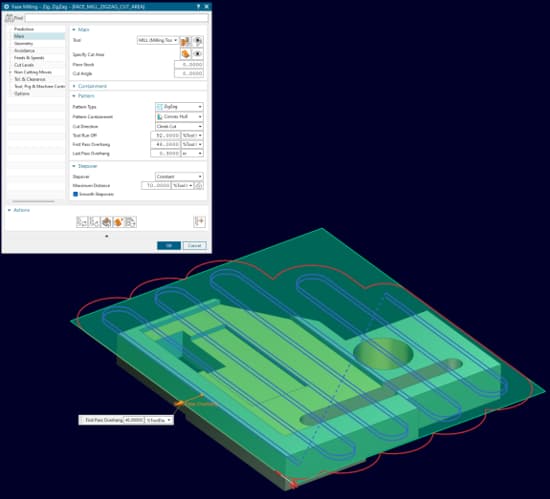Select Feeds & Speeds in navigation list
550x499 pixels.
coord(29,58)
